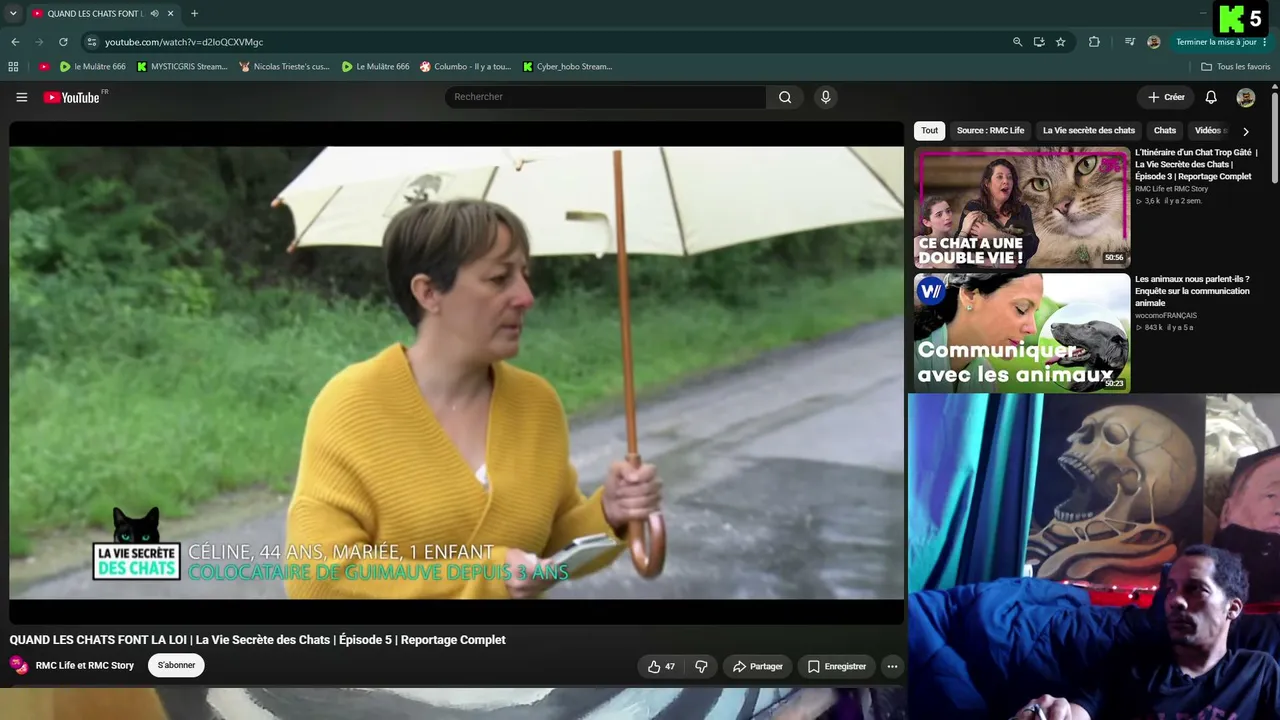Click the search magnifier button on YouTube
This screenshot has height=720, width=1280.
[x=785, y=97]
